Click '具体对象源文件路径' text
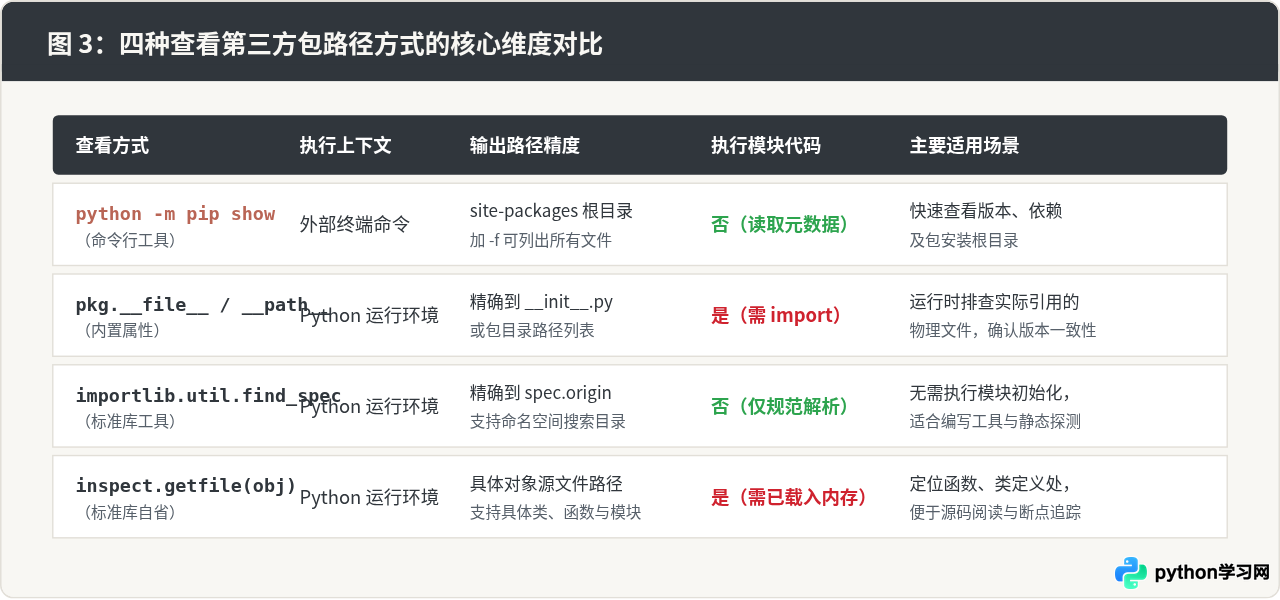Screen dimensions: 1280x600 [x=546, y=484]
